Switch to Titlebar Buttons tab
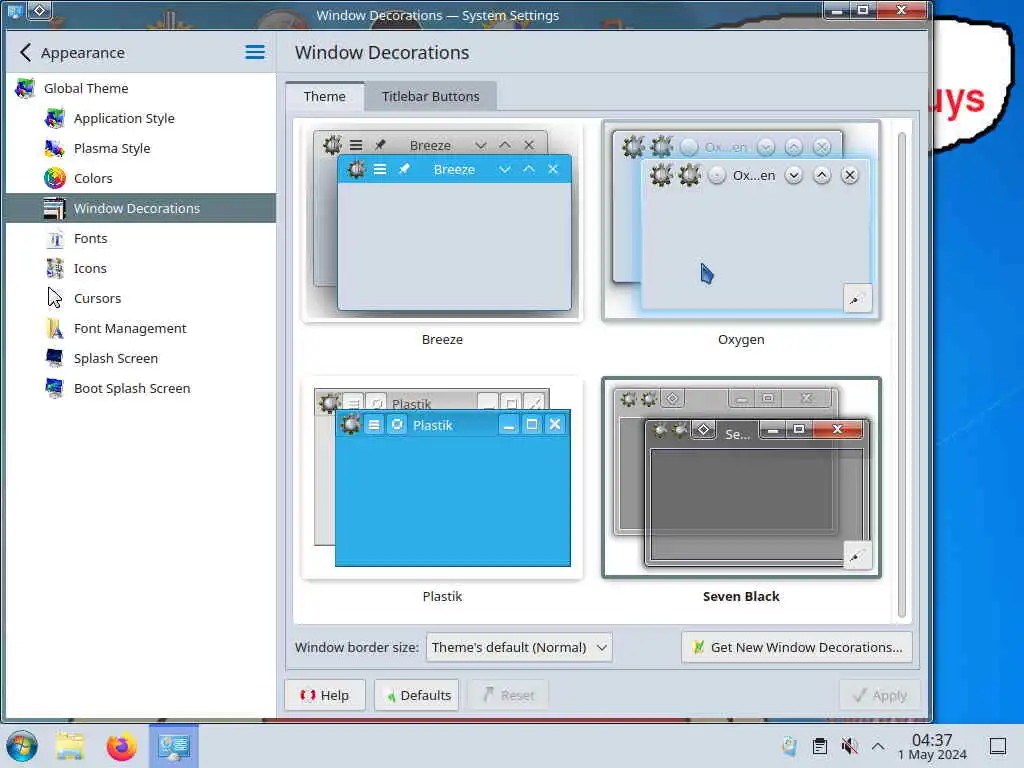Image resolution: width=1024 pixels, height=768 pixels. tap(430, 96)
